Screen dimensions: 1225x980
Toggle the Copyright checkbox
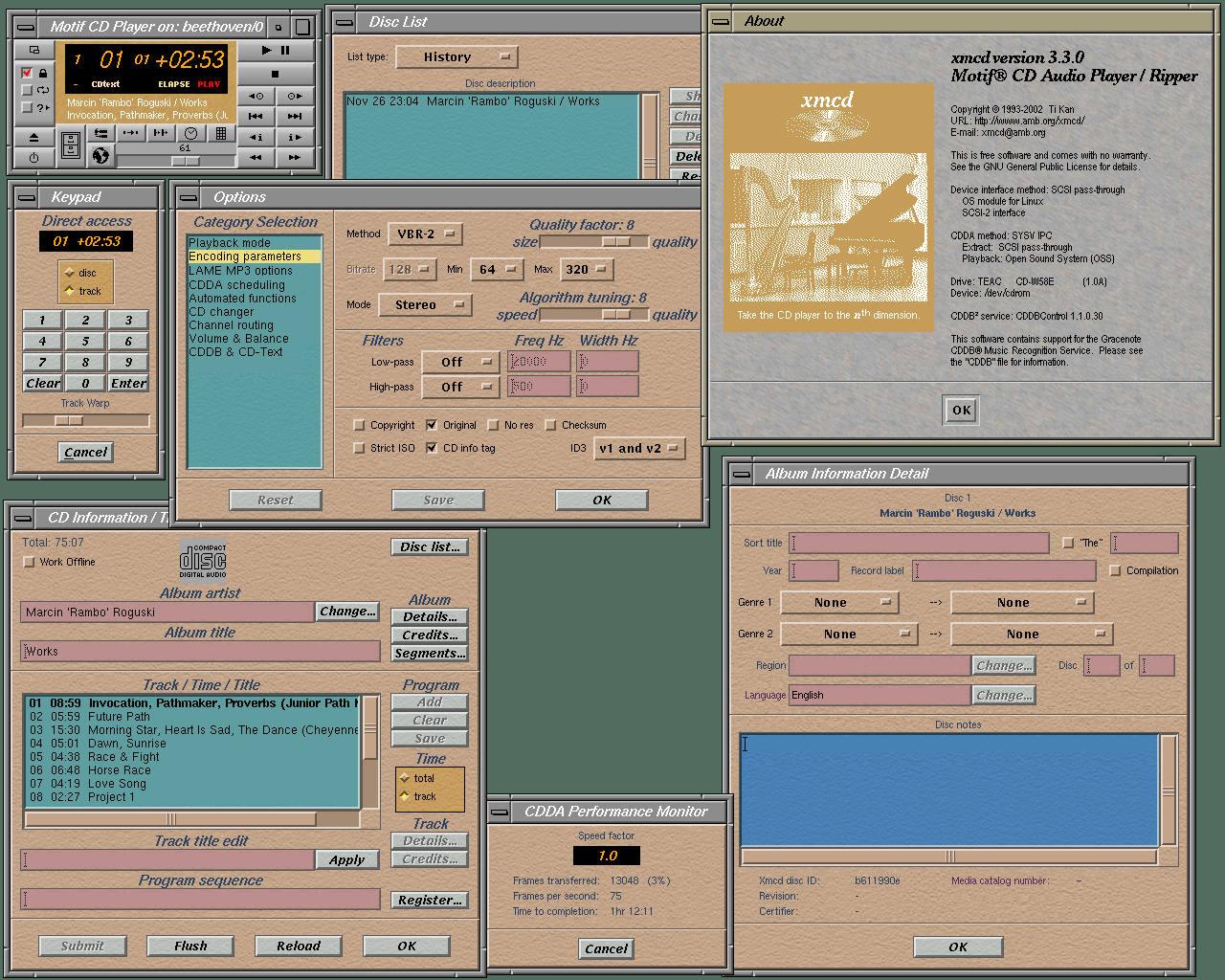coord(360,425)
